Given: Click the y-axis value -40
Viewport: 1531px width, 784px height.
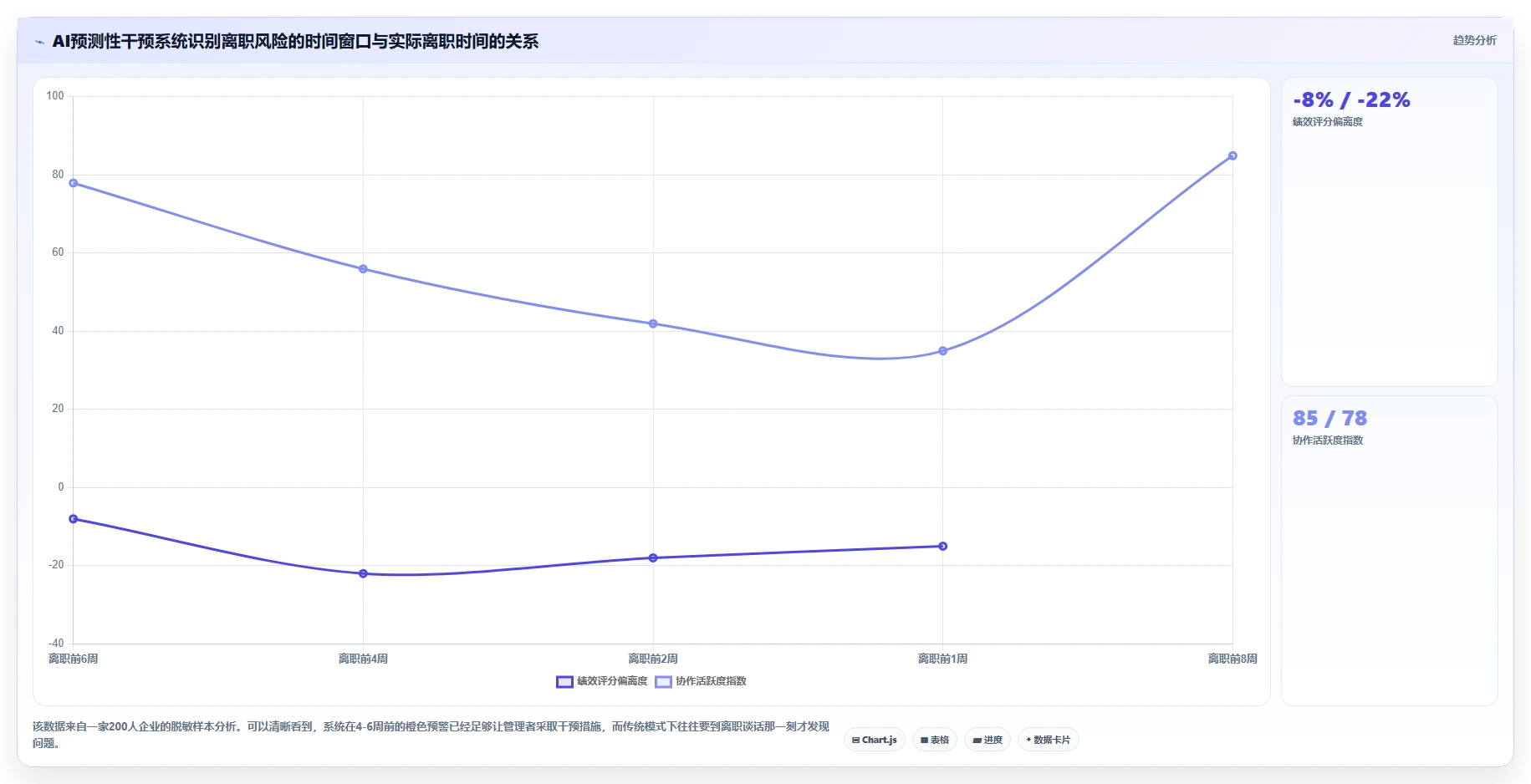Looking at the screenshot, I should tap(56, 643).
